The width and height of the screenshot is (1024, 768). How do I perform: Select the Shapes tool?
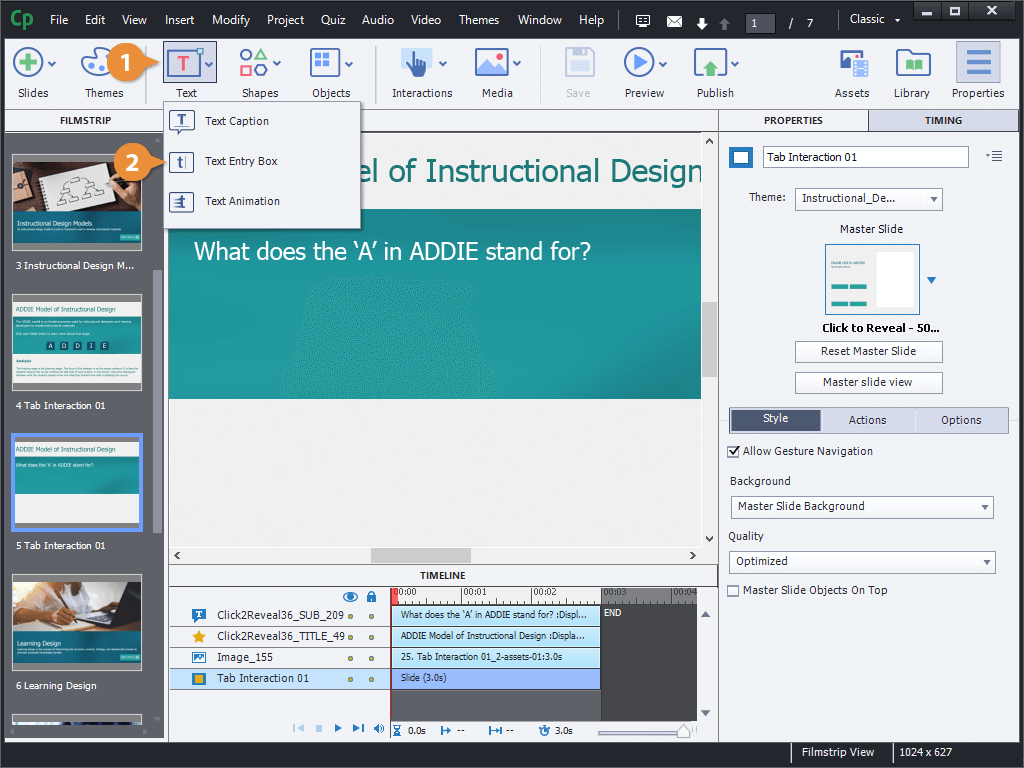255,62
